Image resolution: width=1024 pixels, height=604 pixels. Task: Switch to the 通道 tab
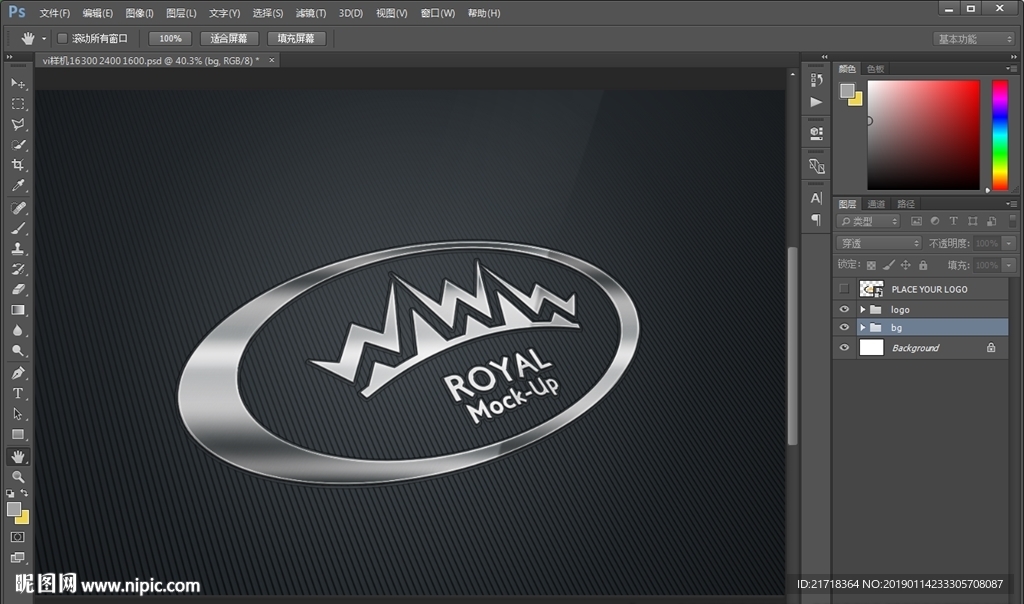point(876,204)
